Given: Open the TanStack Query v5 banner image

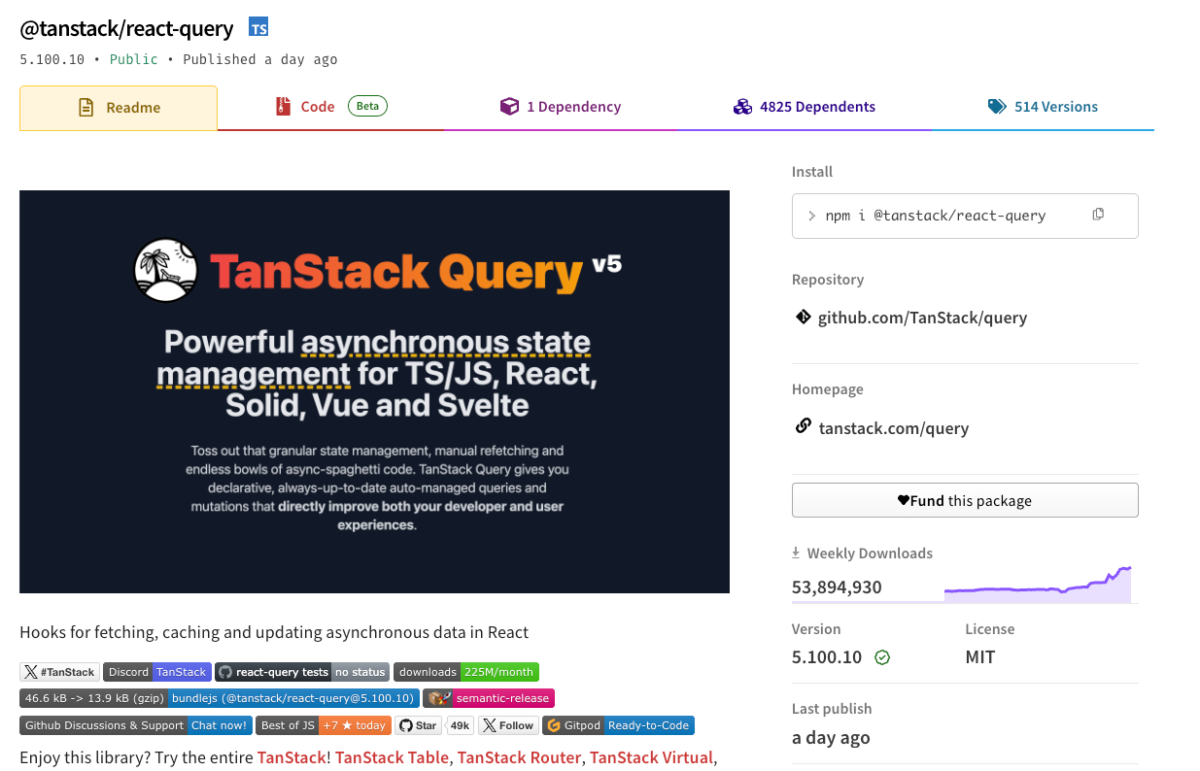Looking at the screenshot, I should click(x=374, y=392).
